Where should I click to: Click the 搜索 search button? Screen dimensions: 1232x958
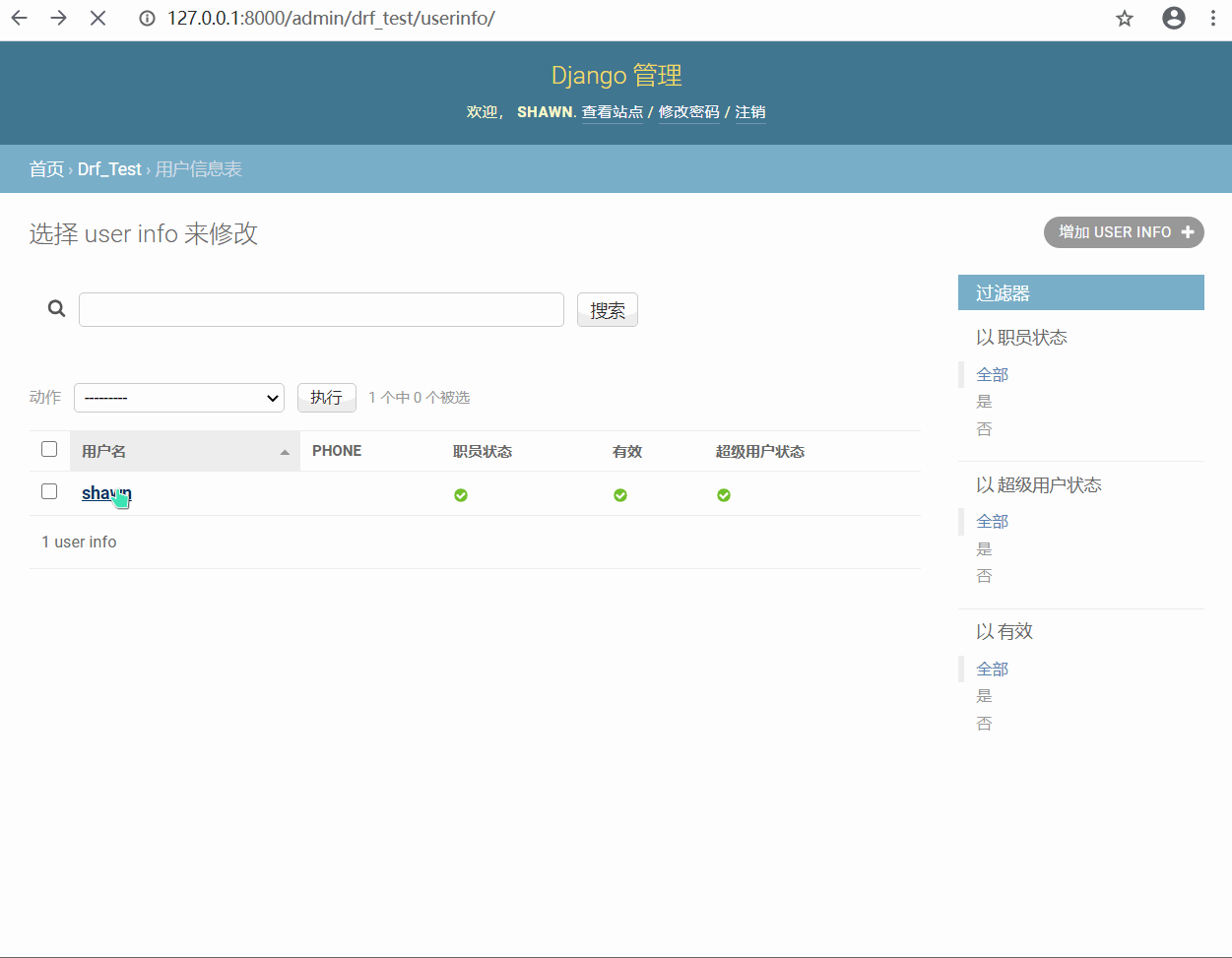point(607,310)
